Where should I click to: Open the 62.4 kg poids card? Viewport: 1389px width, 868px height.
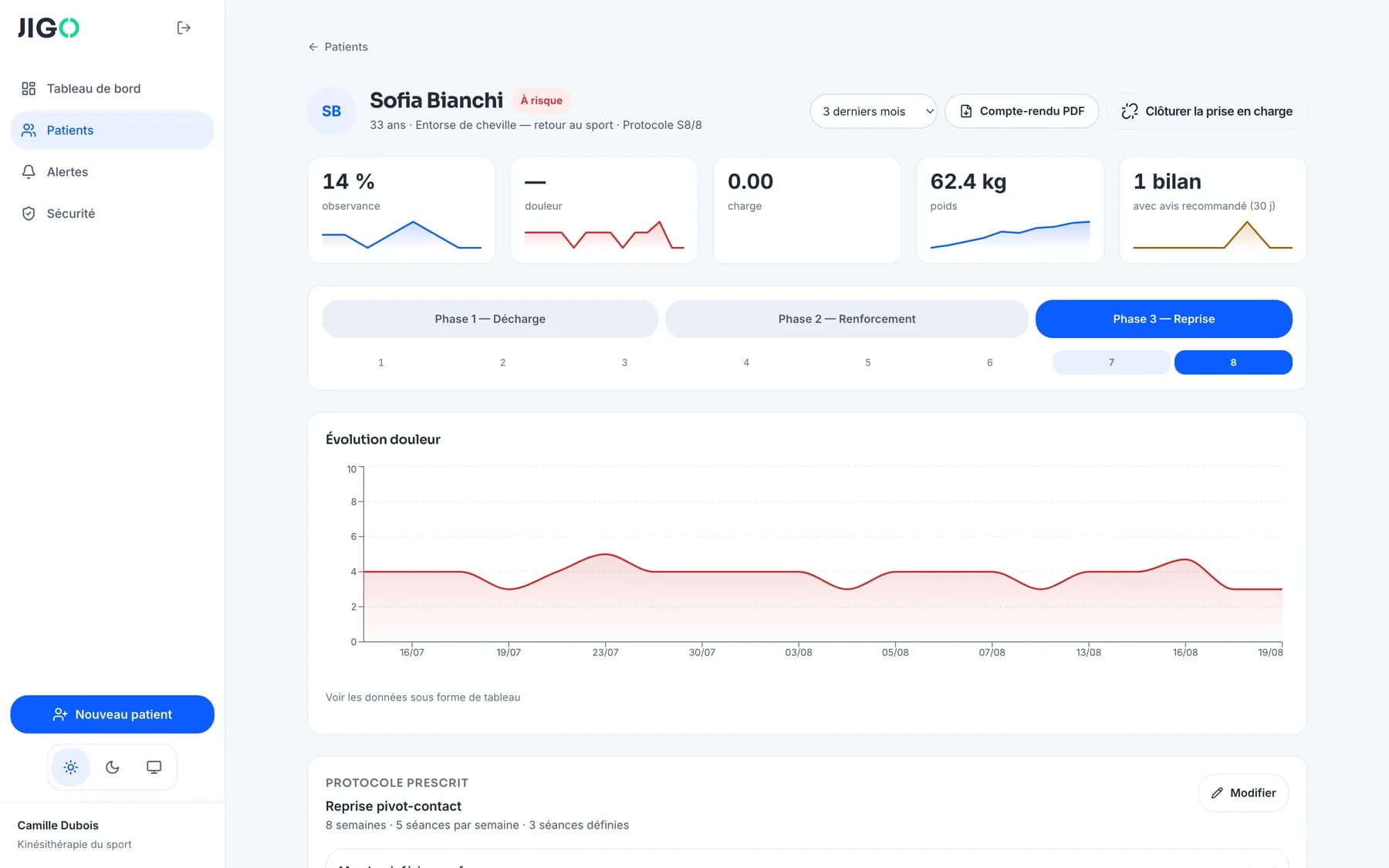[1010, 211]
